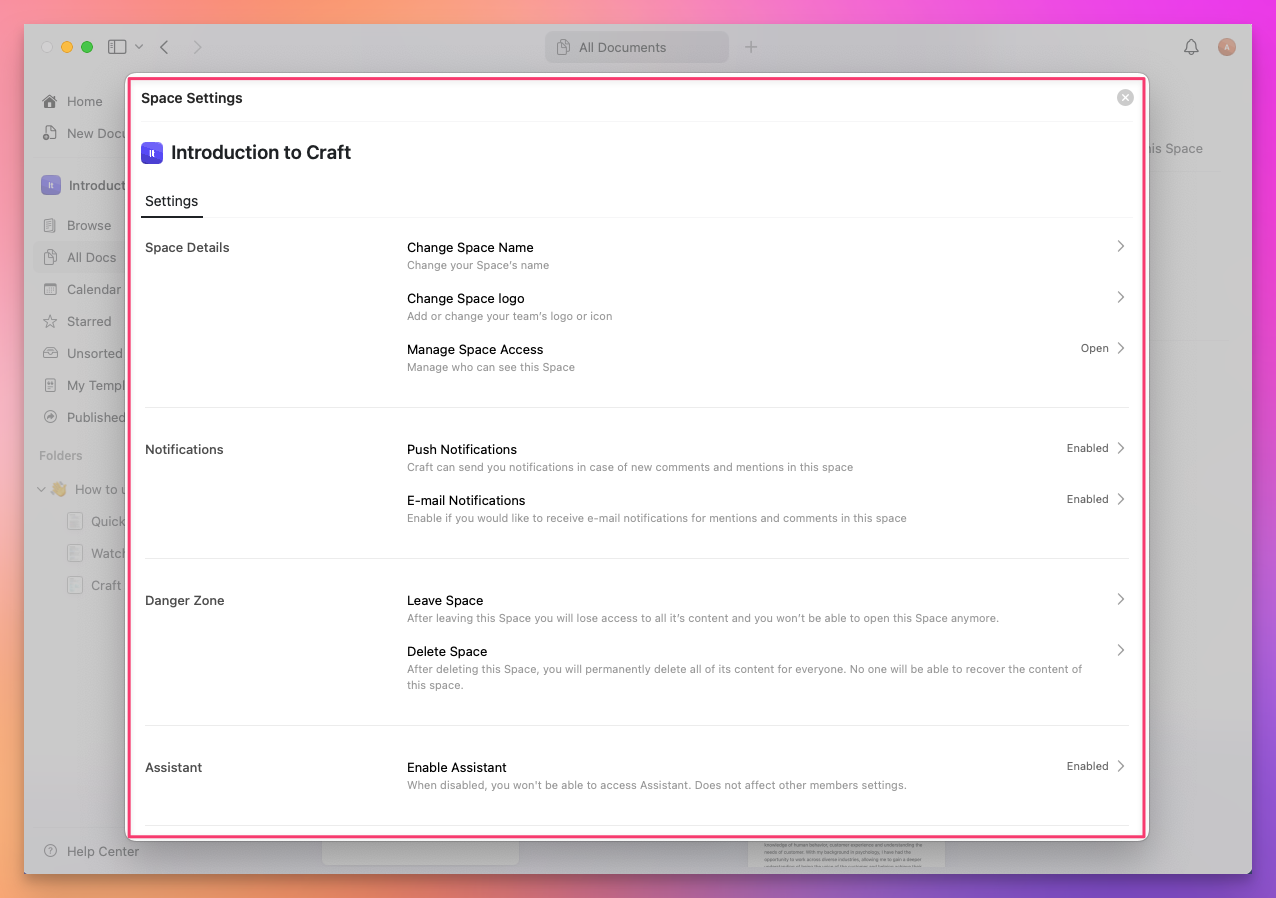Expand the Enable Assistant chevron

(x=1121, y=766)
